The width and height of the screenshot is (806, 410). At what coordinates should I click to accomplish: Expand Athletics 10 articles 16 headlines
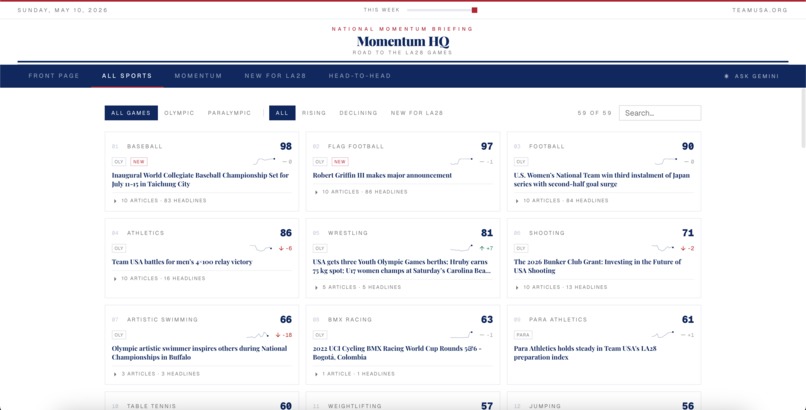[159, 278]
